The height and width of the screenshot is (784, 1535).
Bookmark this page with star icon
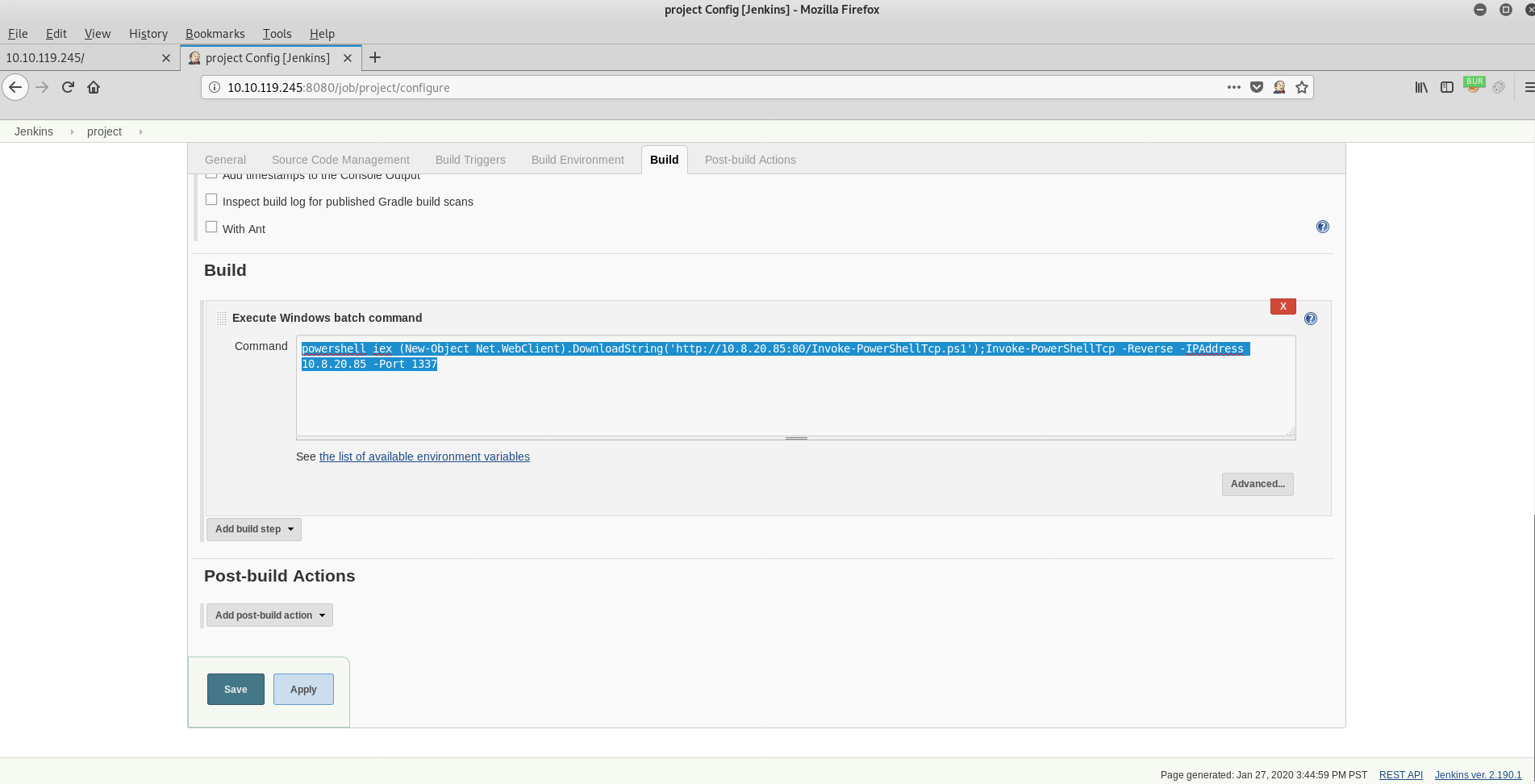1302,87
